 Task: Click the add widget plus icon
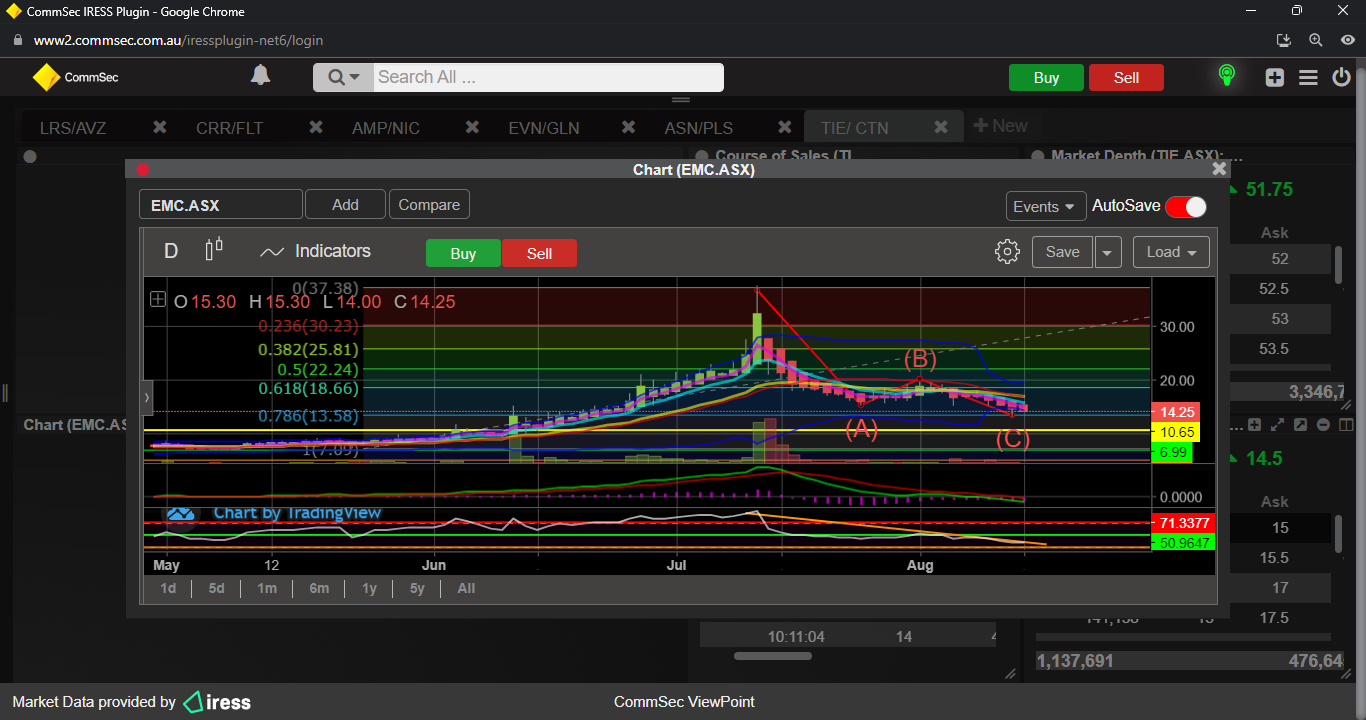1274,78
